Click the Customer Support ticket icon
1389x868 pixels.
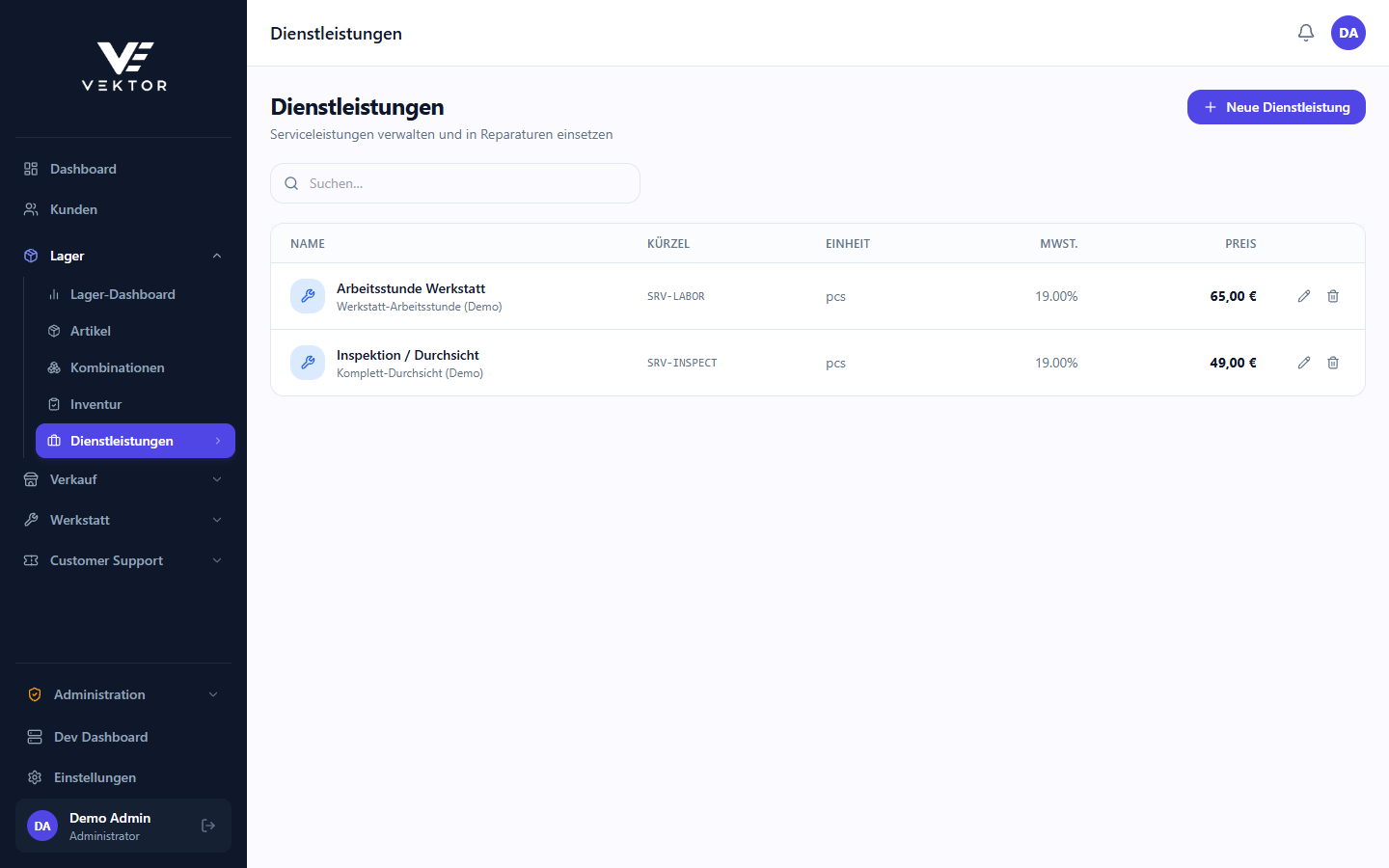pos(31,560)
